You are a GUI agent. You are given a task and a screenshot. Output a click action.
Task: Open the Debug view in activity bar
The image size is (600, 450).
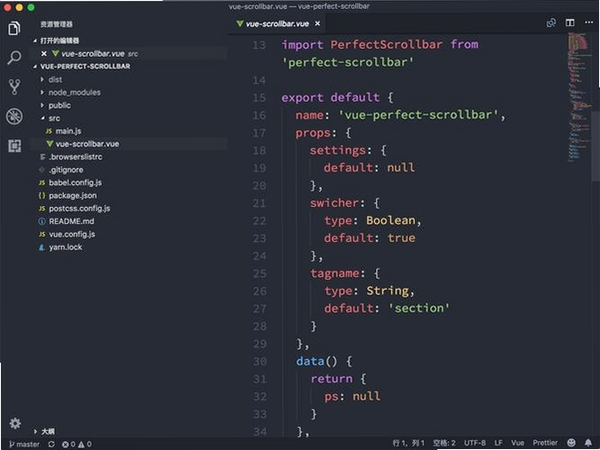14,116
